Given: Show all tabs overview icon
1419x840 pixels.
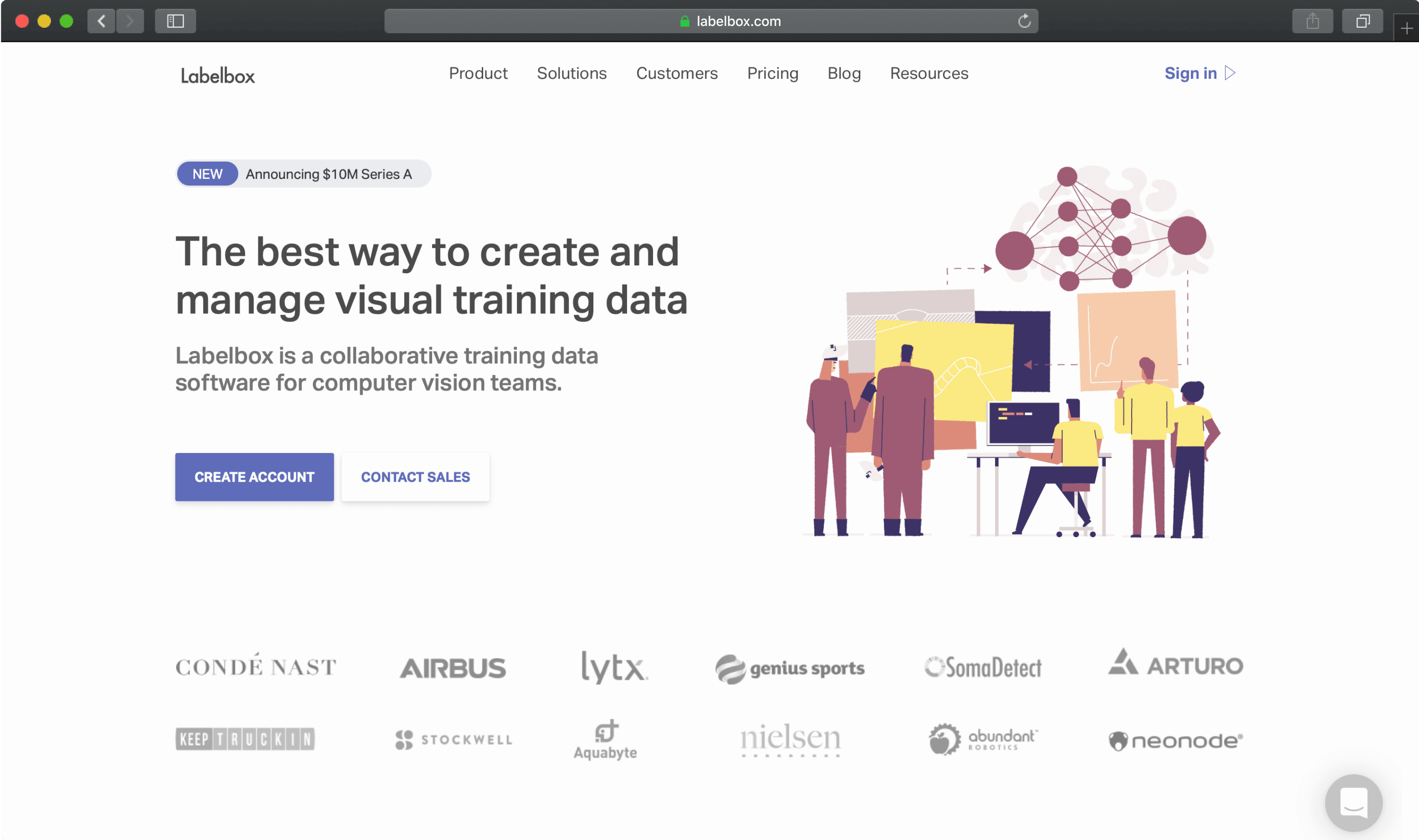Looking at the screenshot, I should (1363, 21).
